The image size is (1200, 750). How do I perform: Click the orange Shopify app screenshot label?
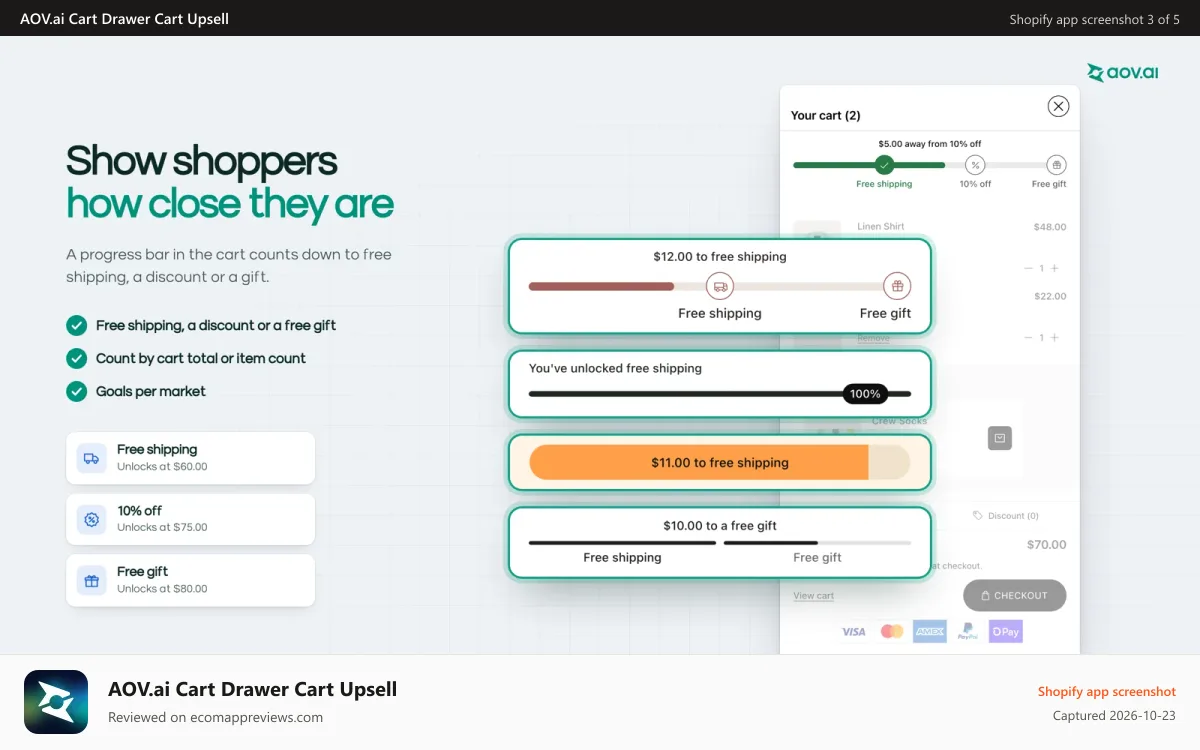click(1106, 691)
